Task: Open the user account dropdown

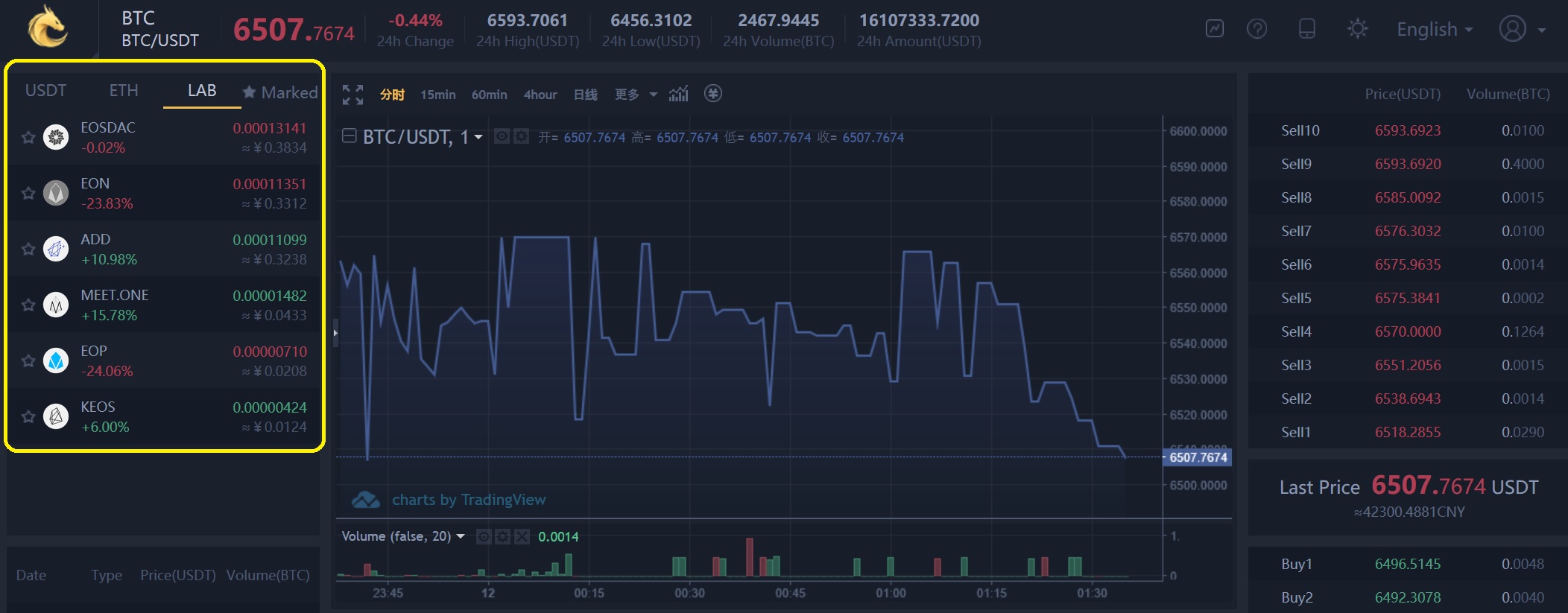Action: 1522,30
